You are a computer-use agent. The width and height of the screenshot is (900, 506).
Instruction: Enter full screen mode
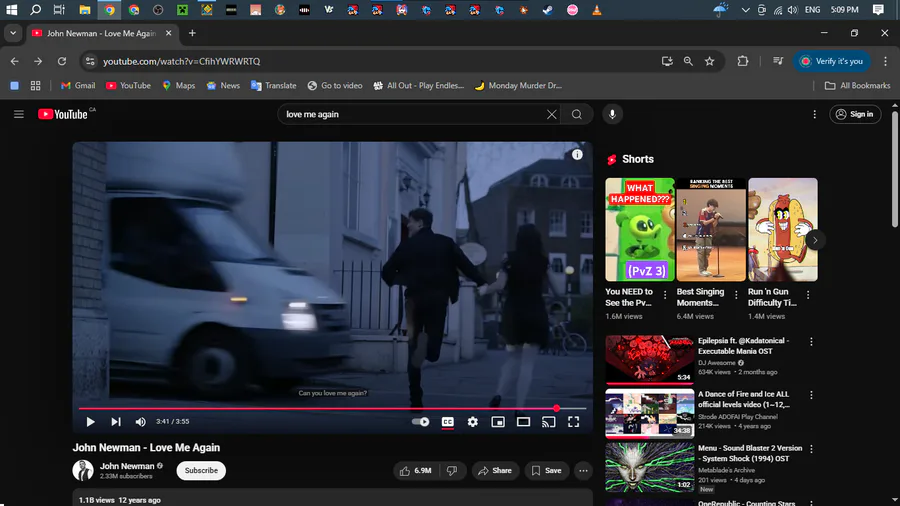coord(573,422)
